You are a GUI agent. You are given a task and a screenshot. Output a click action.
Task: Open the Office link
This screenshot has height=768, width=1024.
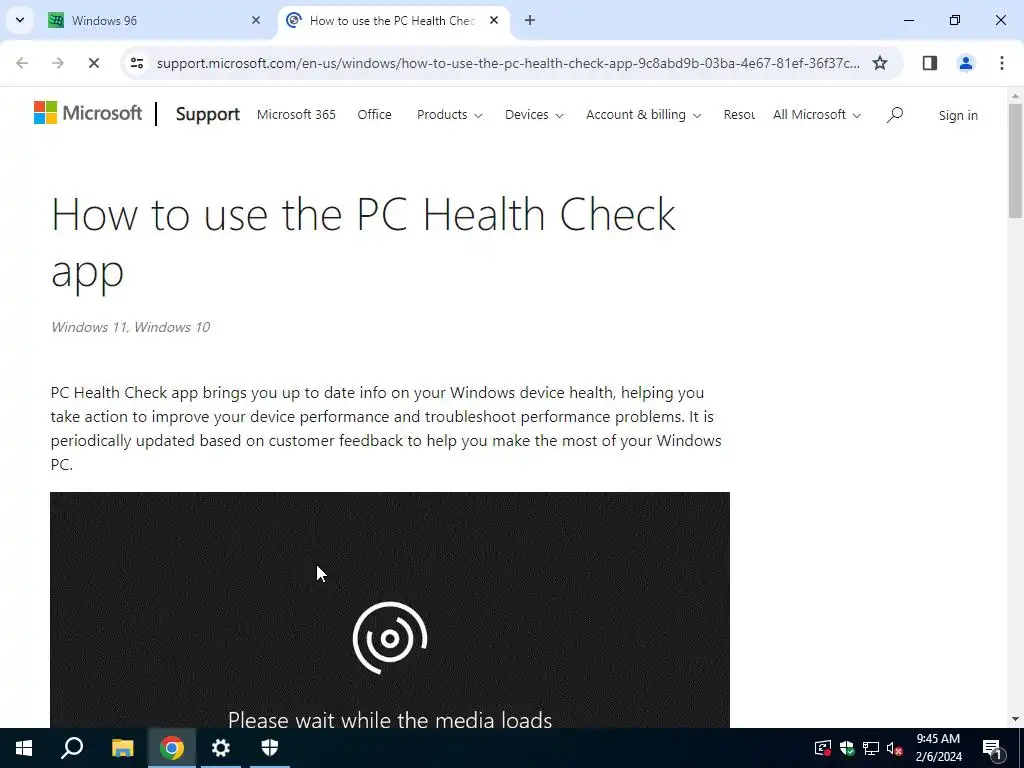click(374, 115)
